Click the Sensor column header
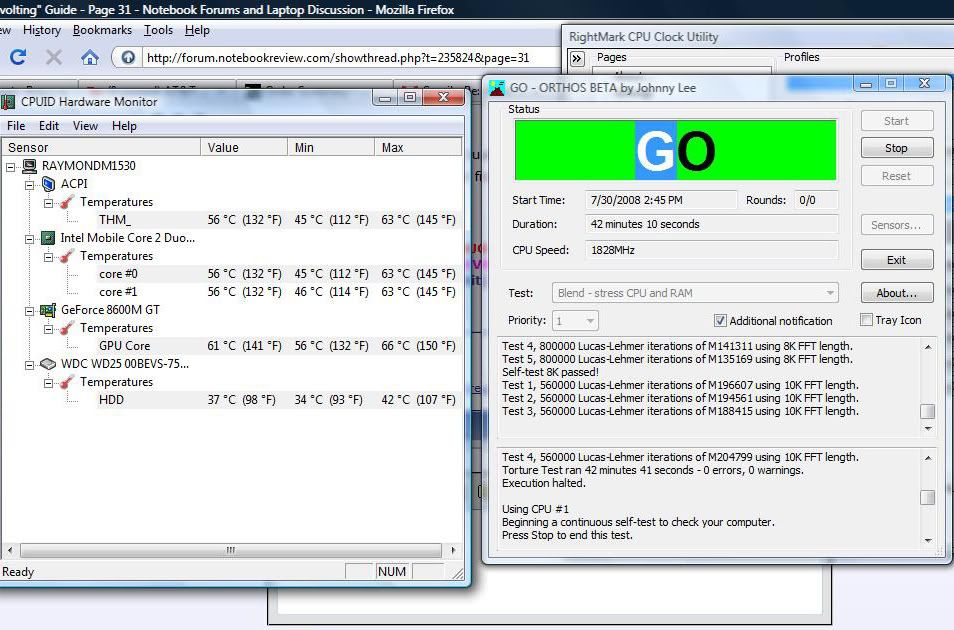The width and height of the screenshot is (954, 630). (102, 147)
